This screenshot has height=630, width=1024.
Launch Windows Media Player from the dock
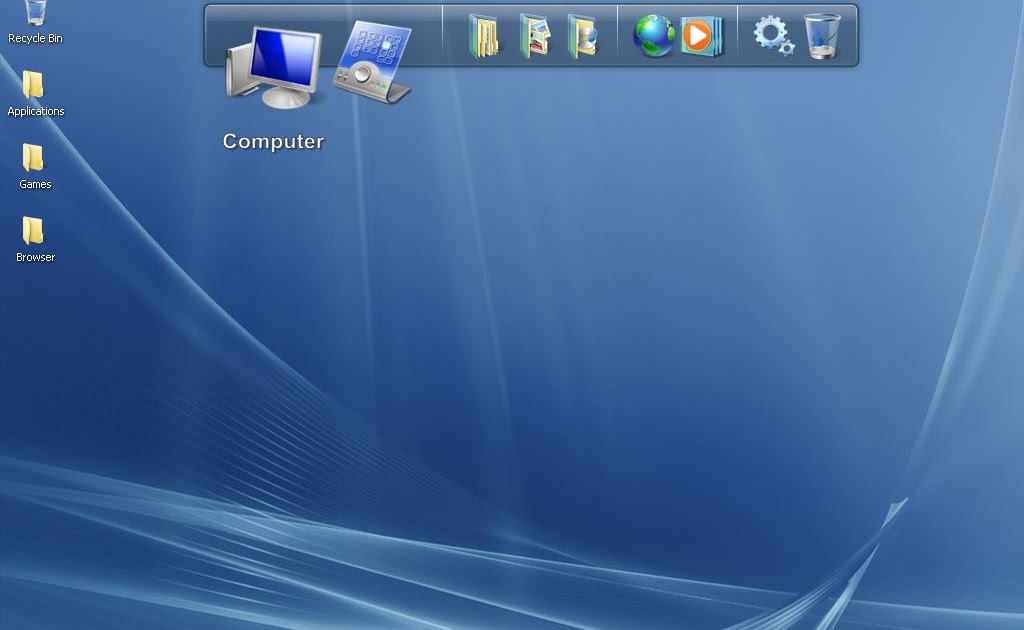(x=703, y=37)
